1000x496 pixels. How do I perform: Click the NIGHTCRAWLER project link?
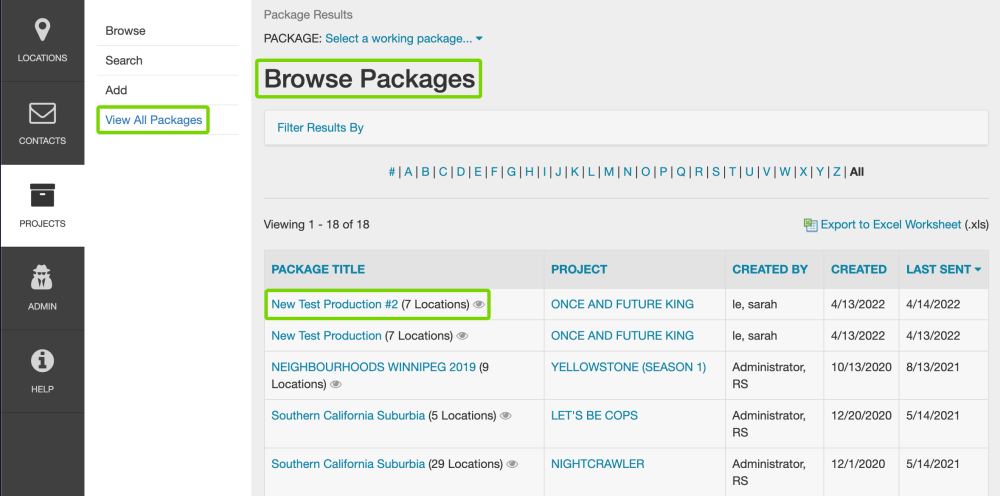pyautogui.click(x=597, y=464)
